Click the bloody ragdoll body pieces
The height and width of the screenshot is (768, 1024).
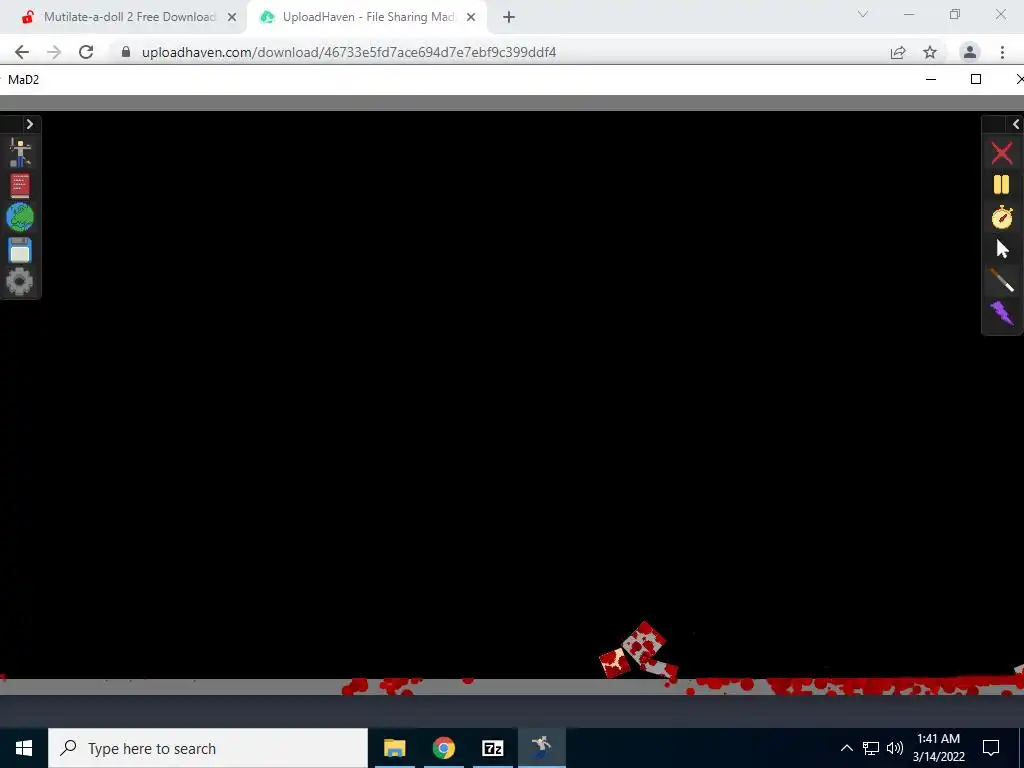click(x=639, y=650)
